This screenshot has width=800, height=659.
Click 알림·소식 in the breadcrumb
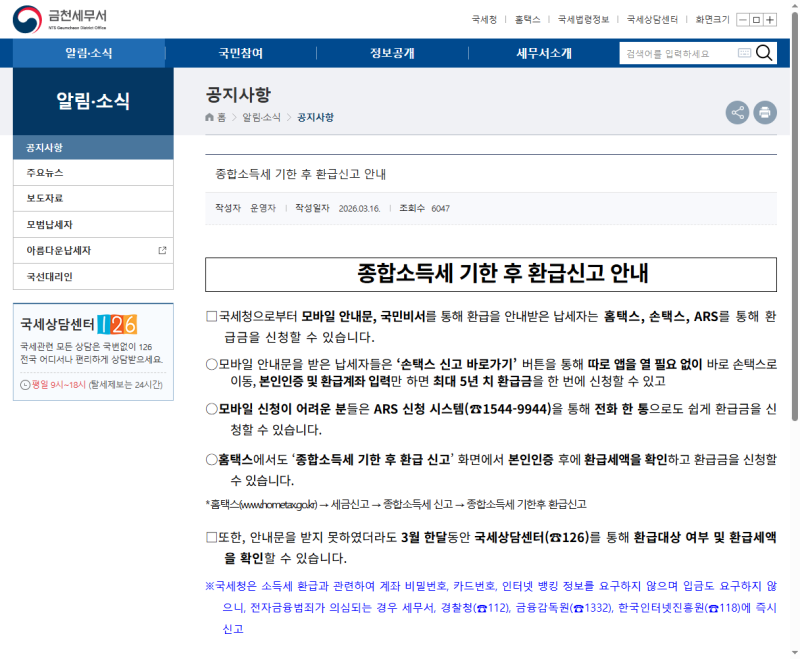[261, 117]
